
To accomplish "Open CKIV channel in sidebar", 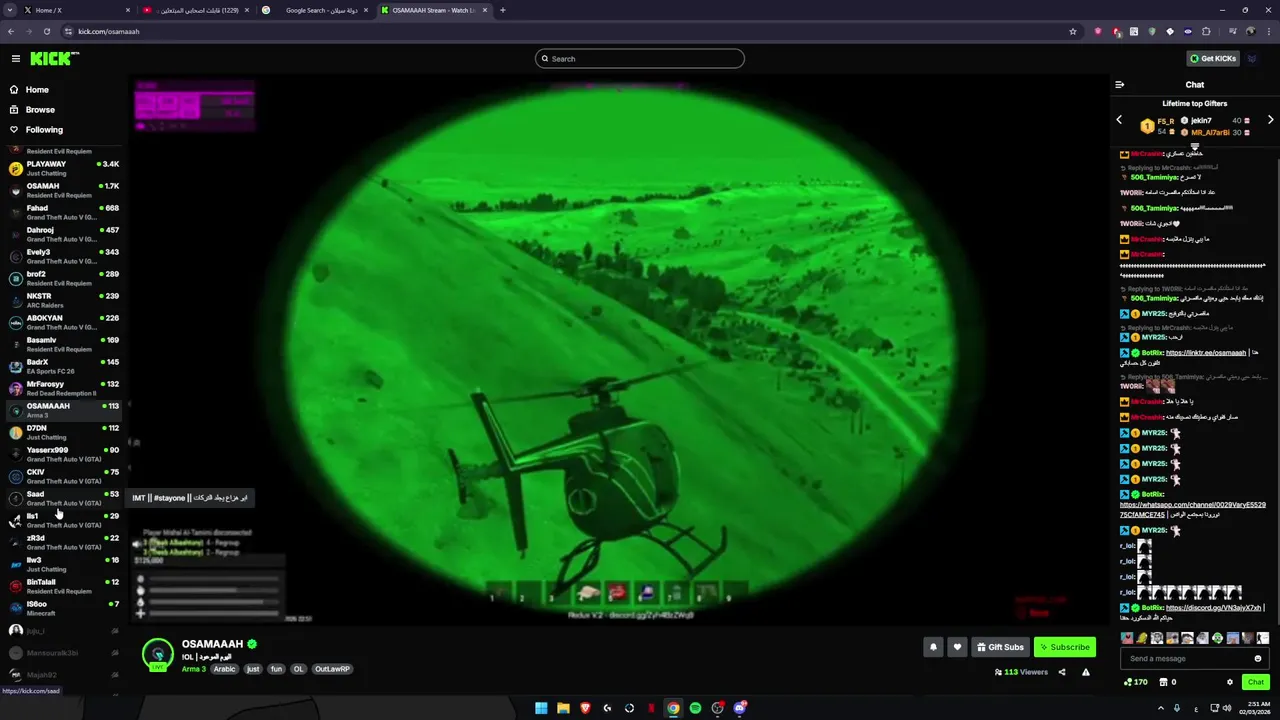I will (x=64, y=476).
